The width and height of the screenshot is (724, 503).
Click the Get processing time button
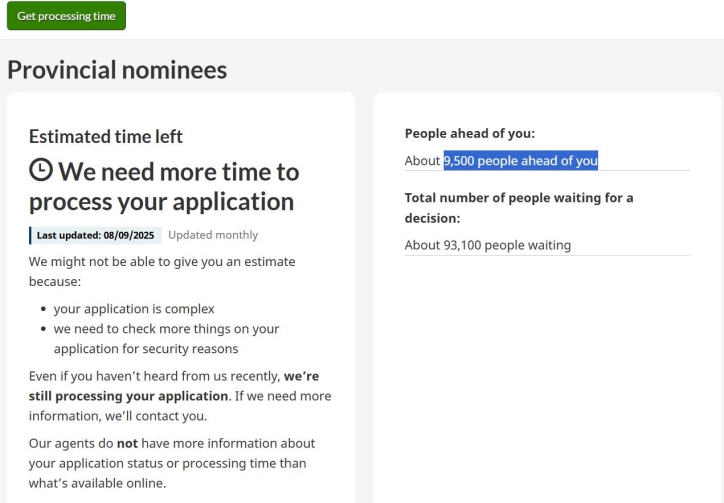(x=66, y=16)
